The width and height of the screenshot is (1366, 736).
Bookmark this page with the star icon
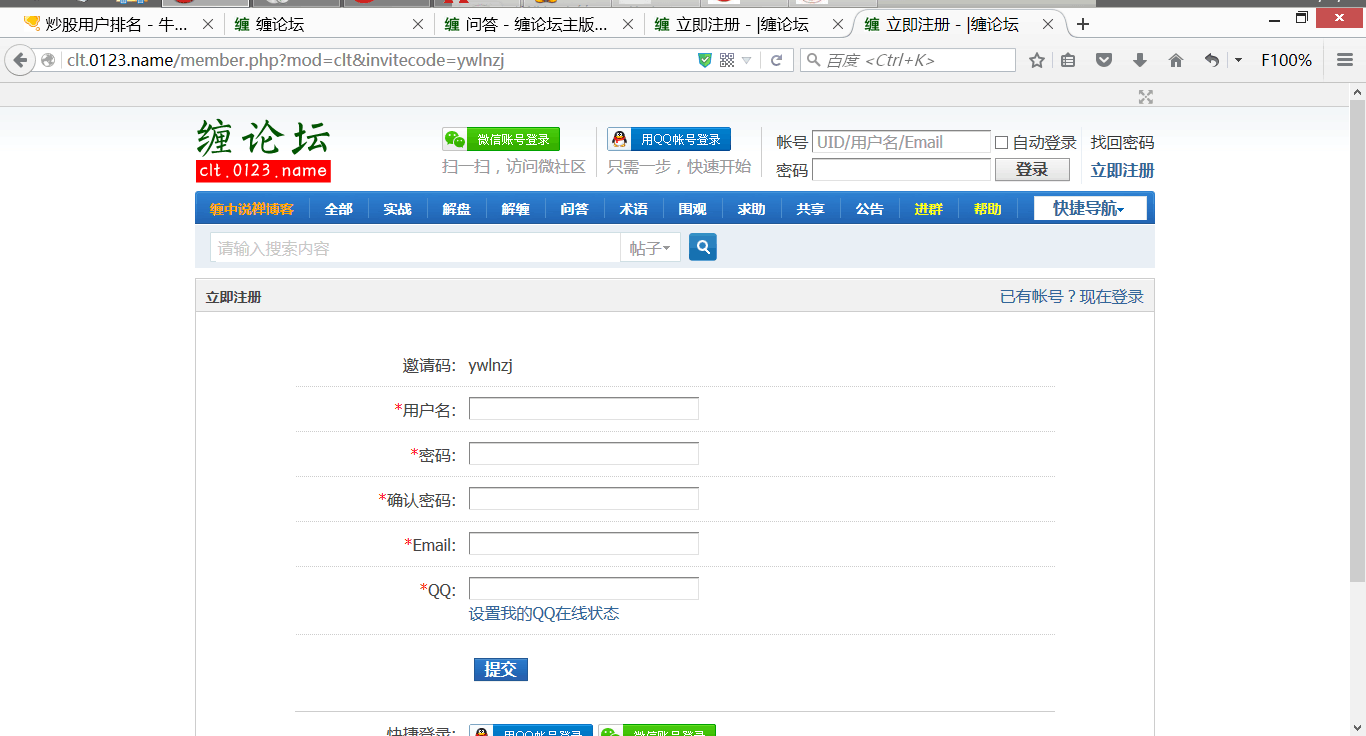click(1037, 61)
